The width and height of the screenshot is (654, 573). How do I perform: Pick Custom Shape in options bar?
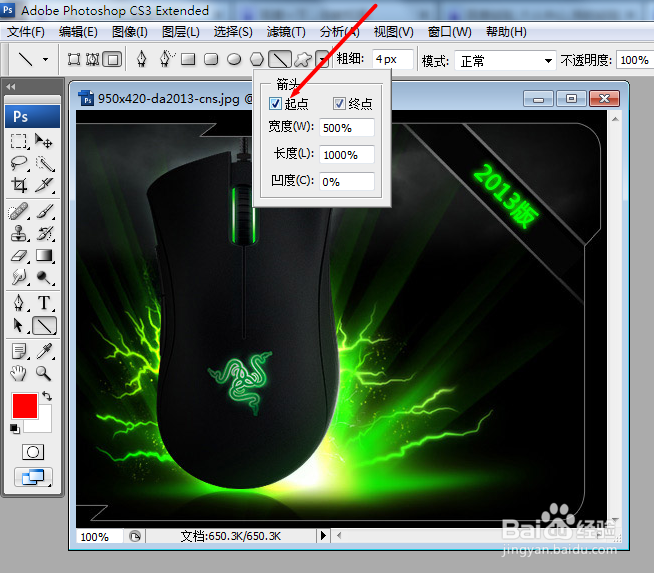(x=303, y=59)
